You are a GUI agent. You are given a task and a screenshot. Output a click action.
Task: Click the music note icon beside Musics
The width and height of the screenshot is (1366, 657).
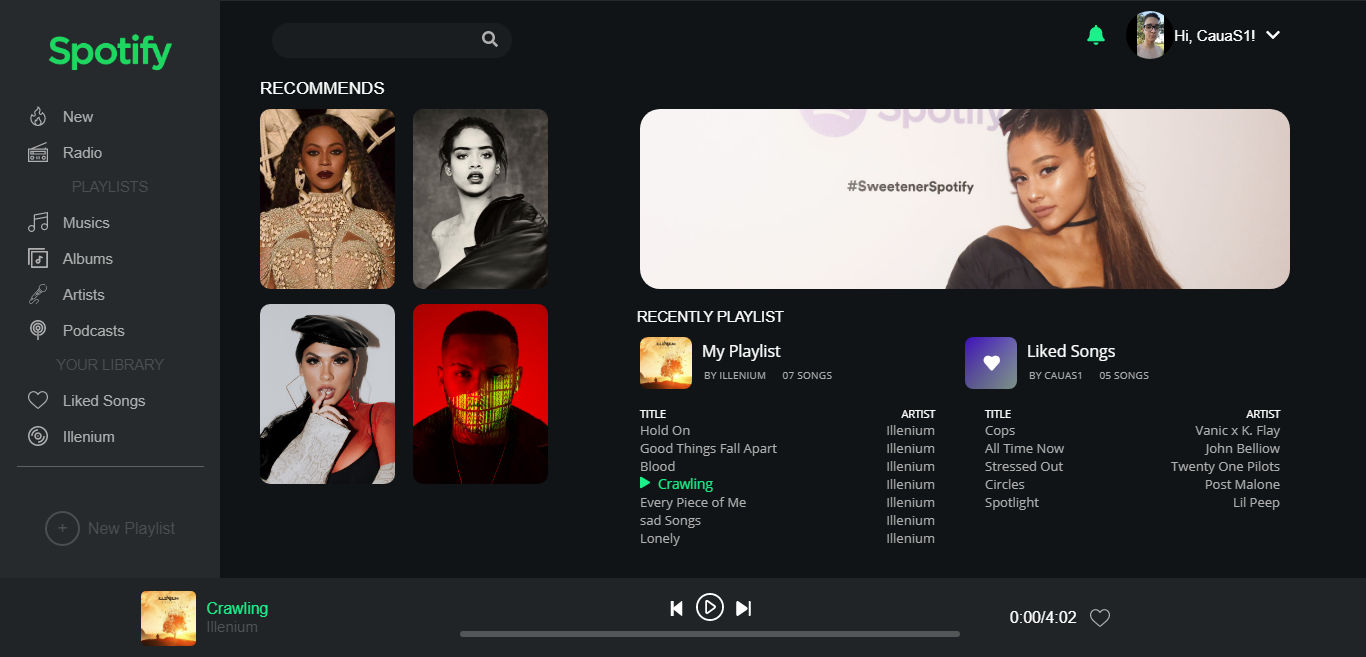tap(38, 223)
